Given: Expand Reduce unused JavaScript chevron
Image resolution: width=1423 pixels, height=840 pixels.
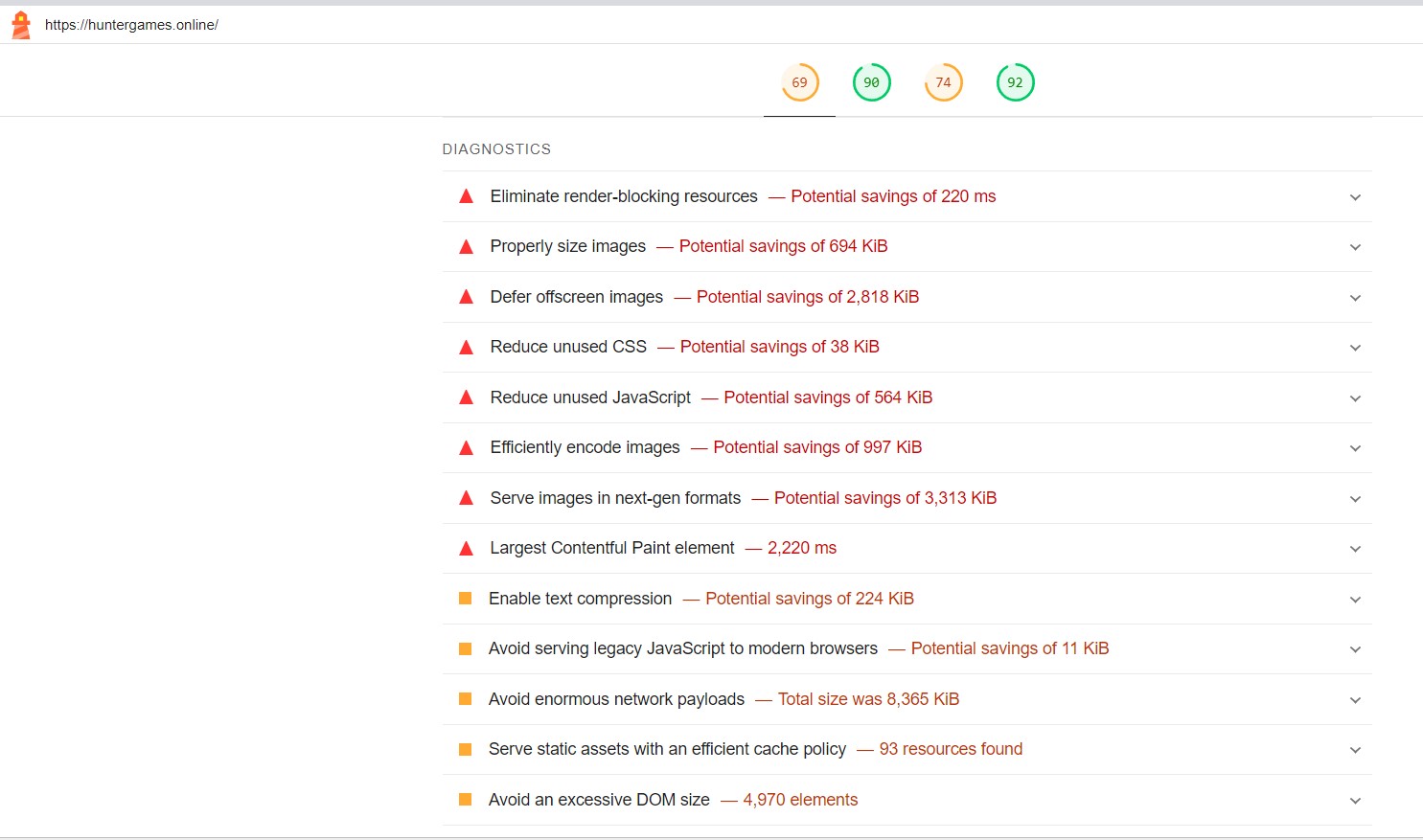Looking at the screenshot, I should [1355, 398].
